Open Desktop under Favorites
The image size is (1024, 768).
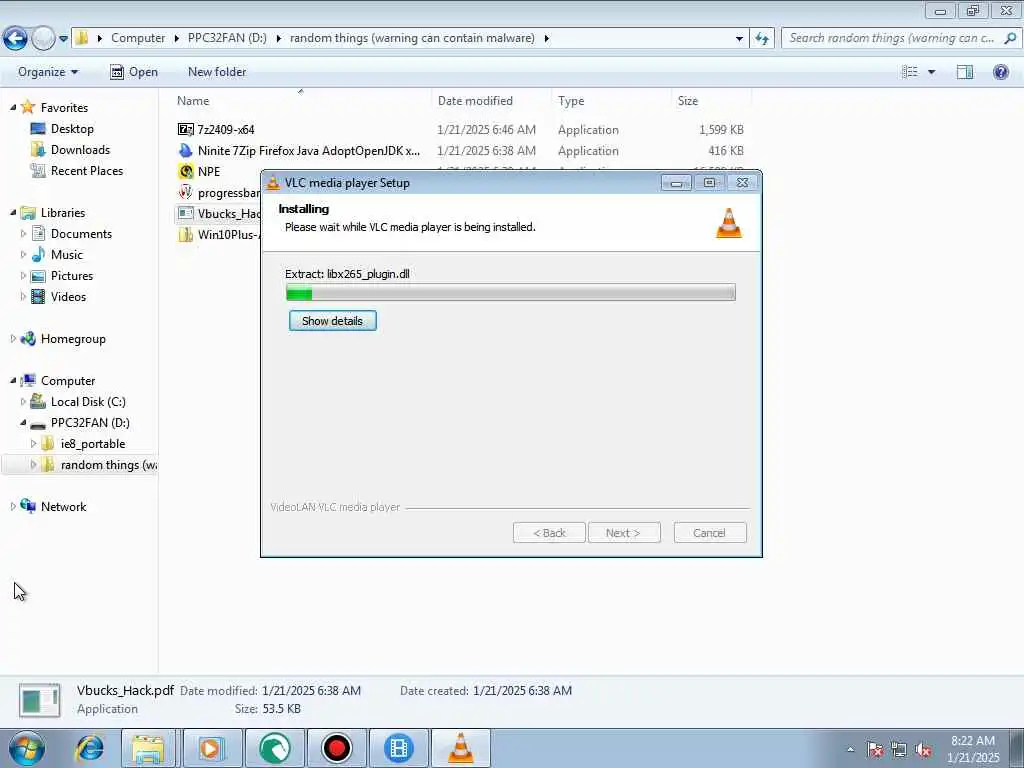coord(72,129)
